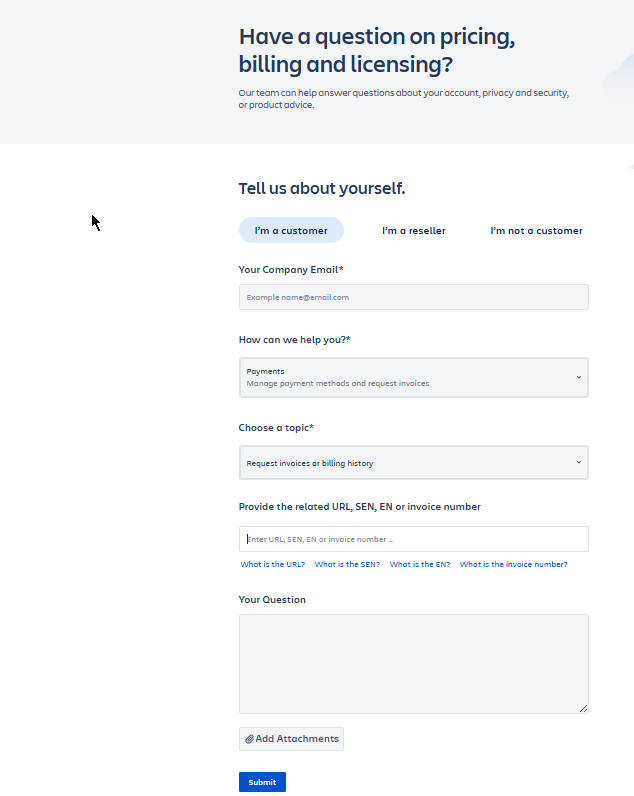The height and width of the screenshot is (796, 634).
Task: Click the chevron arrow on the topic dropdown
Action: coord(579,462)
